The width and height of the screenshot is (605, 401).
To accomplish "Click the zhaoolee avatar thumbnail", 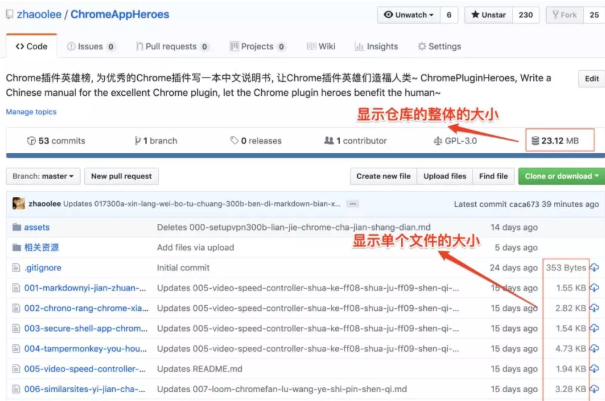I will [x=19, y=203].
